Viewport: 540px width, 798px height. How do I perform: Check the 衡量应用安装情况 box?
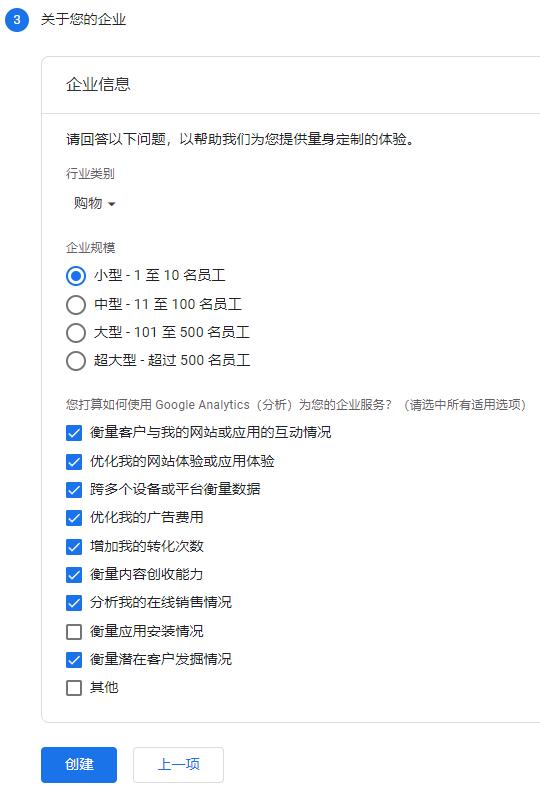pos(74,632)
